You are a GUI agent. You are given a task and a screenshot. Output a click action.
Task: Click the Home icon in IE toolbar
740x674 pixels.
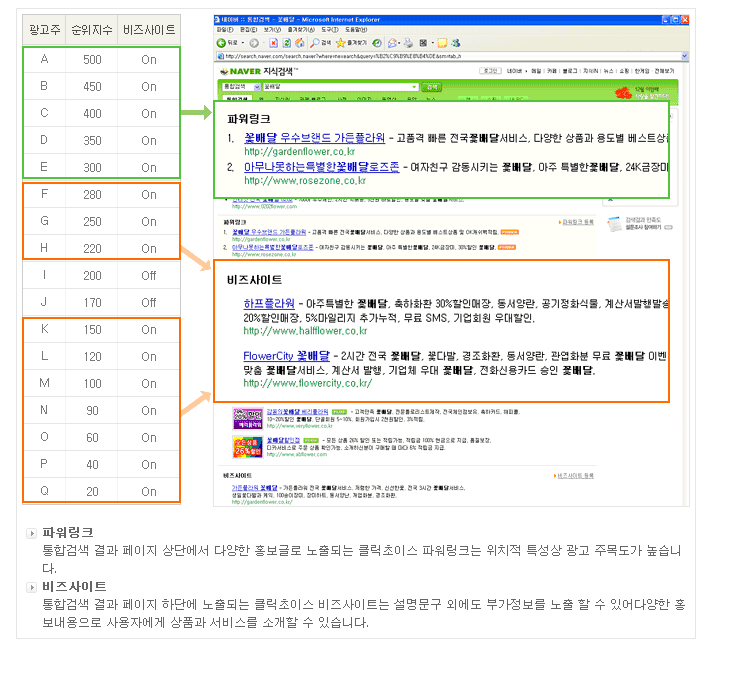[x=298, y=43]
